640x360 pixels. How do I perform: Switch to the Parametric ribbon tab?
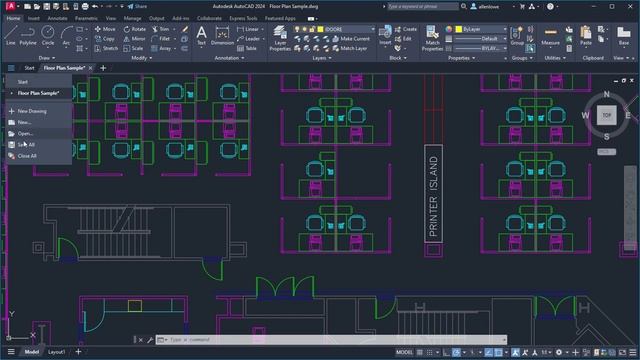click(86, 18)
